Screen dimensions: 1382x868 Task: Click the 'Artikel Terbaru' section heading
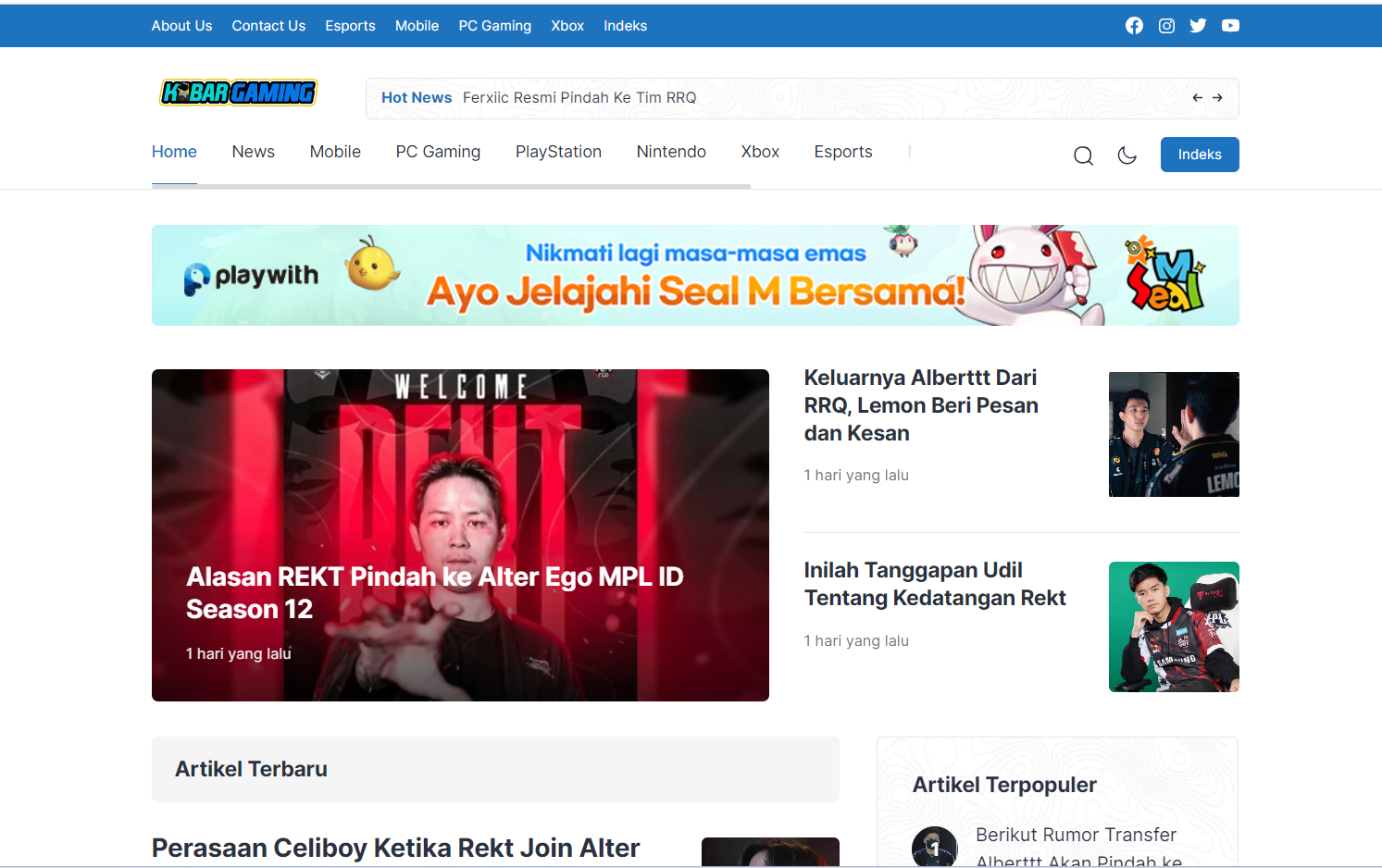tap(251, 769)
